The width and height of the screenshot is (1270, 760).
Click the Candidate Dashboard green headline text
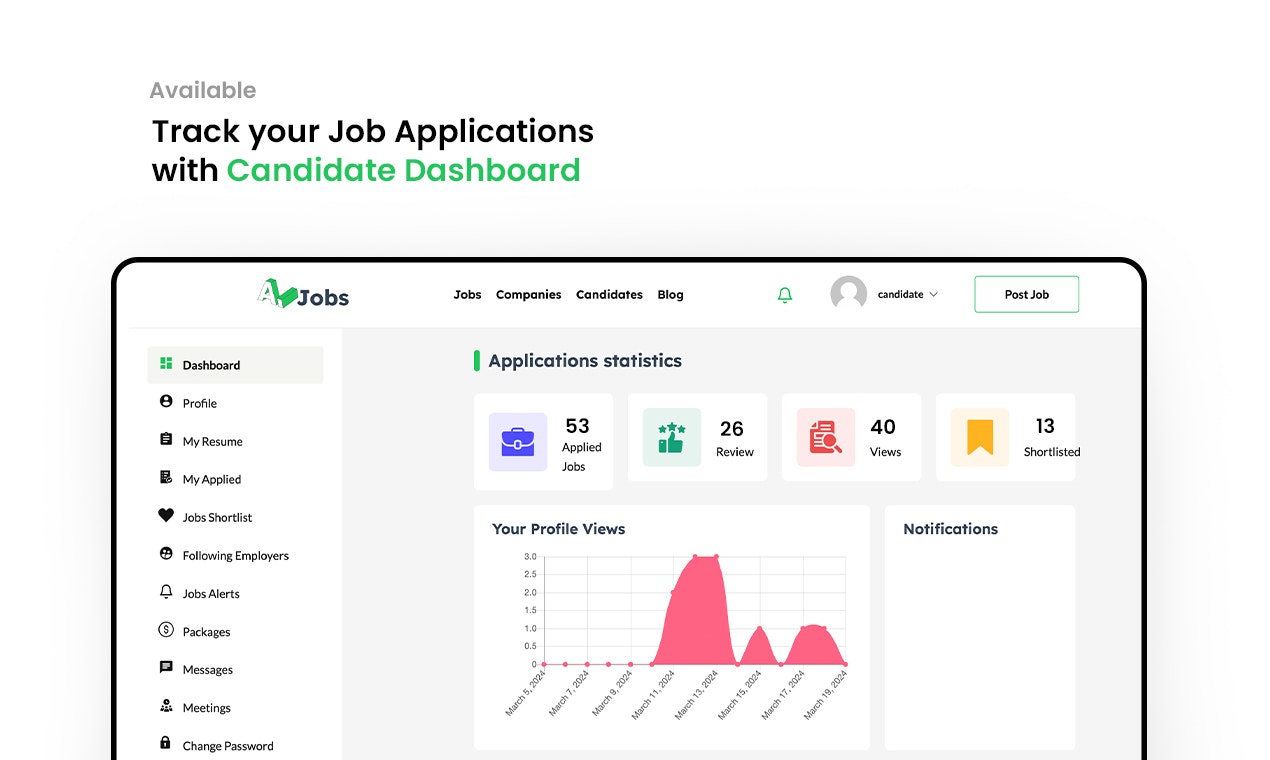point(403,170)
